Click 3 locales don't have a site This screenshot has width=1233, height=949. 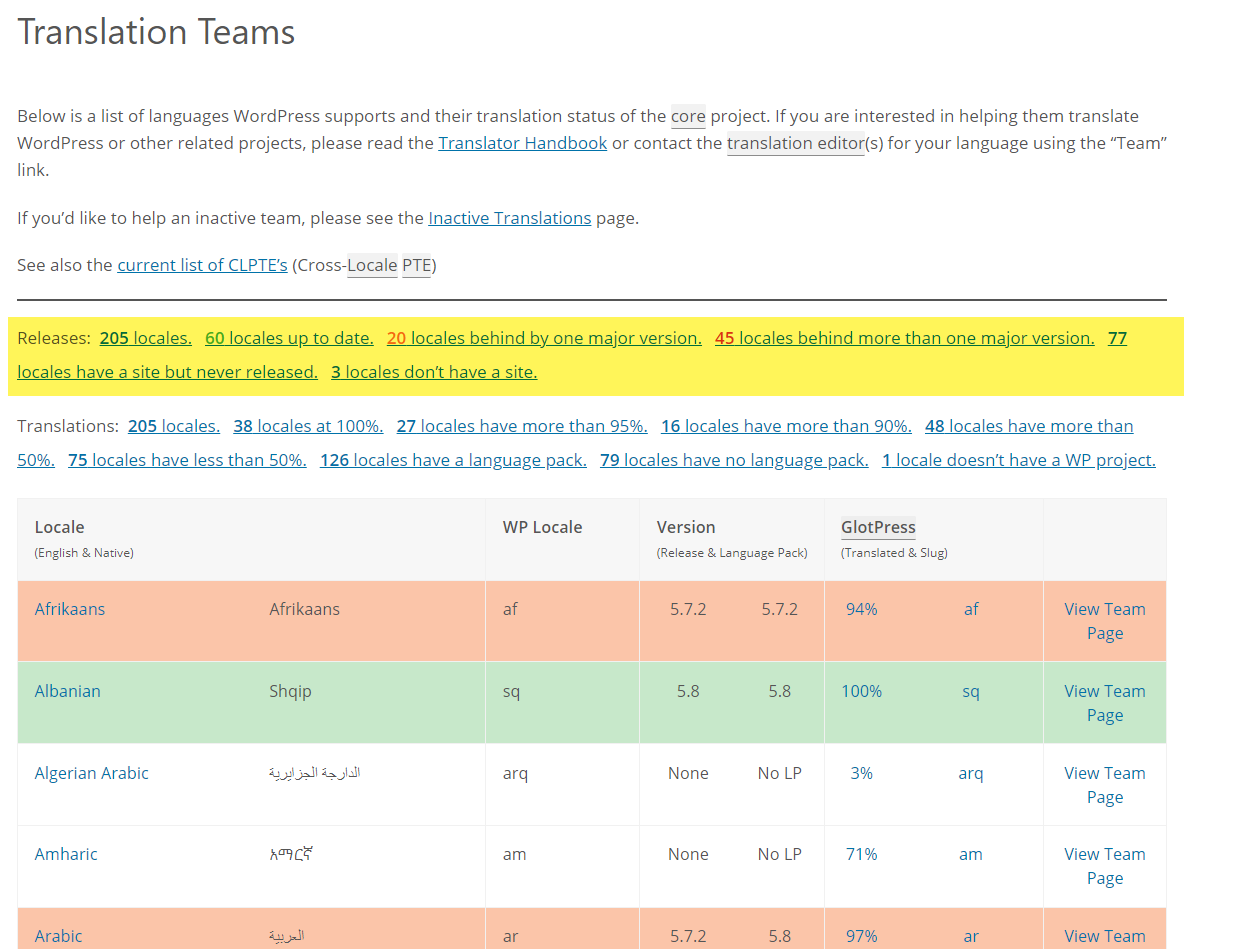click(x=434, y=372)
